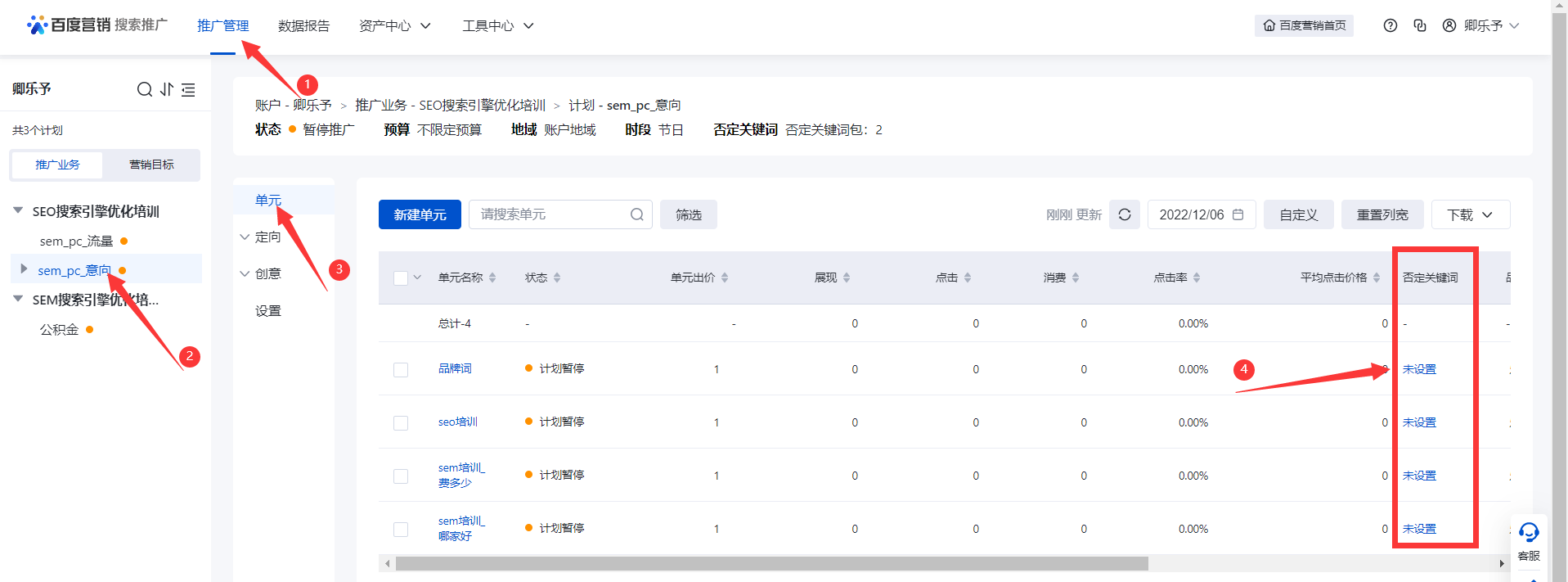Select the 设置 side menu item
Viewport: 1568px width, 582px height.
click(x=268, y=310)
